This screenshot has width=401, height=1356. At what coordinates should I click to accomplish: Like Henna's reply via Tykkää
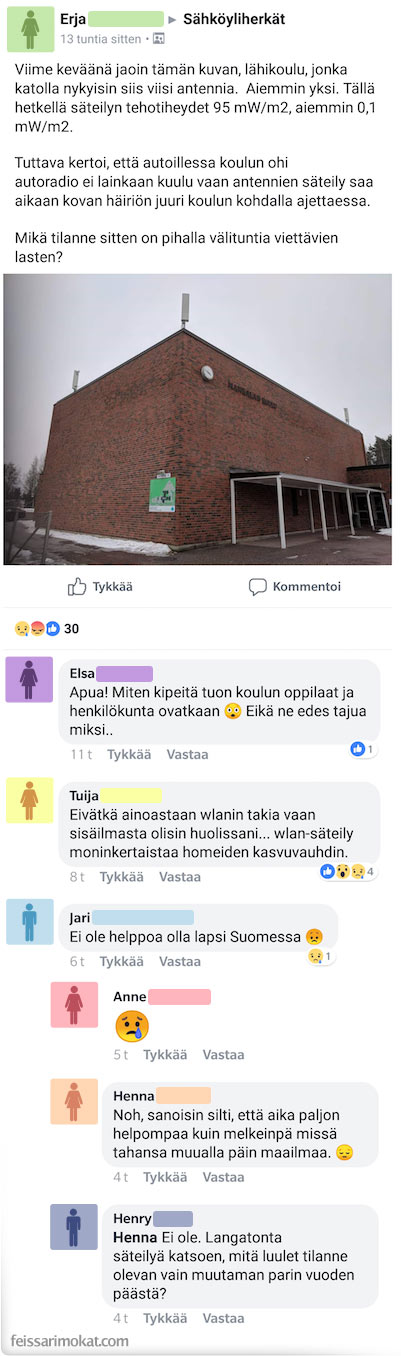pyautogui.click(x=165, y=1177)
